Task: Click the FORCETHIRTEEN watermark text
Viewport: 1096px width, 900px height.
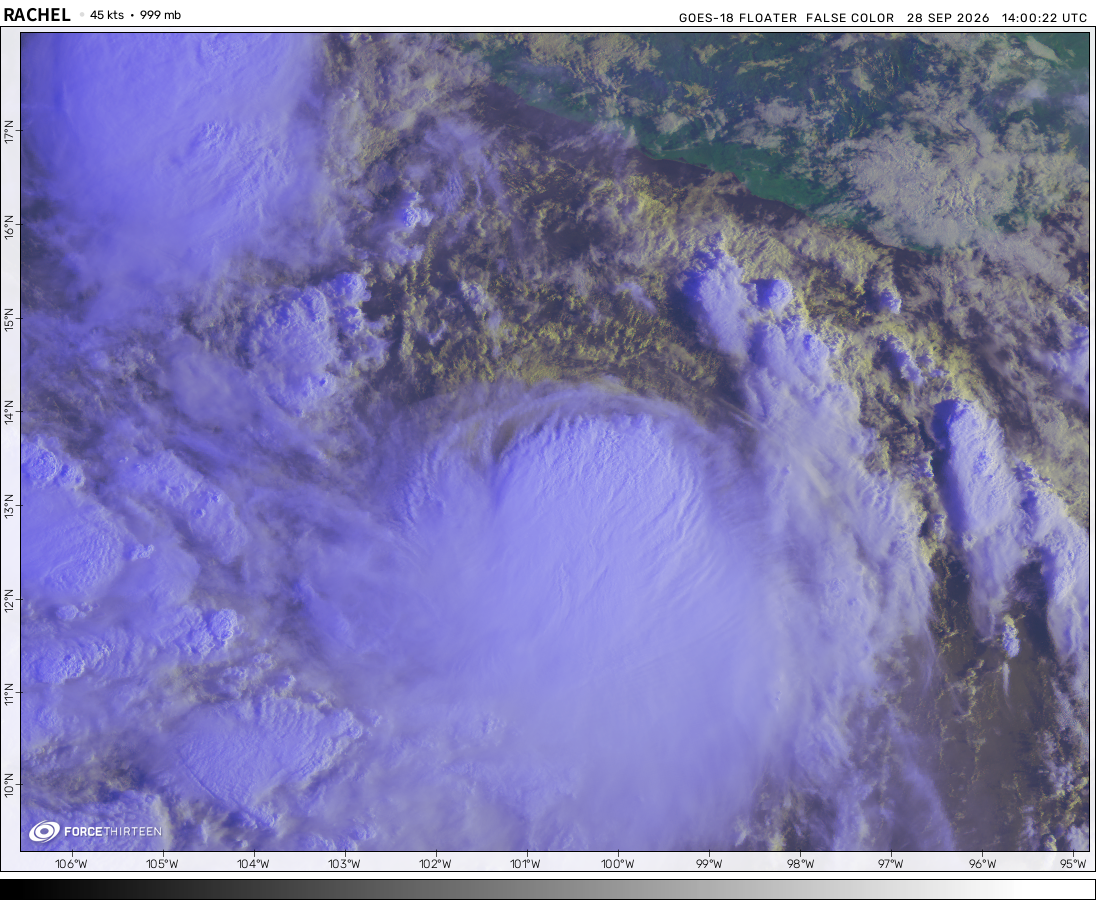Action: [113, 832]
